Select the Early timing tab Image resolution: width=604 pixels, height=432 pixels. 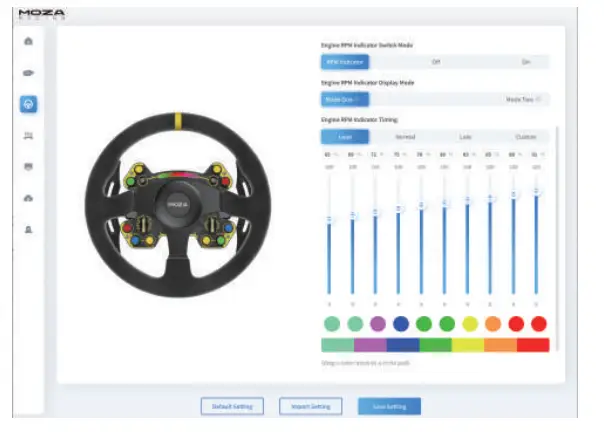tap(345, 137)
